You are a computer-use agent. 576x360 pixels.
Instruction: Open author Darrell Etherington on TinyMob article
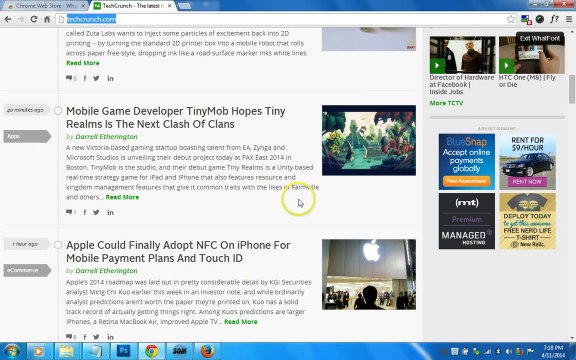click(x=106, y=136)
